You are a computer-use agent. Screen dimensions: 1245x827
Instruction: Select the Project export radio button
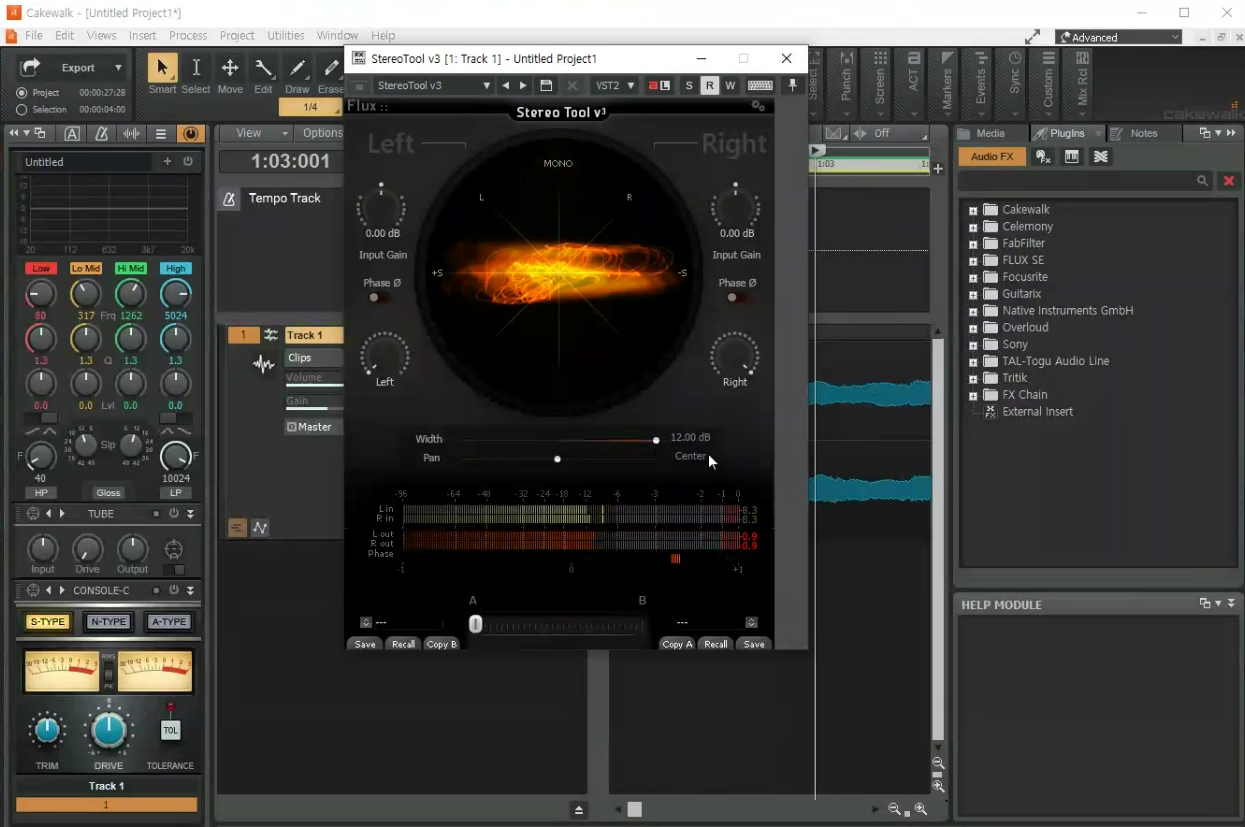(x=22, y=93)
